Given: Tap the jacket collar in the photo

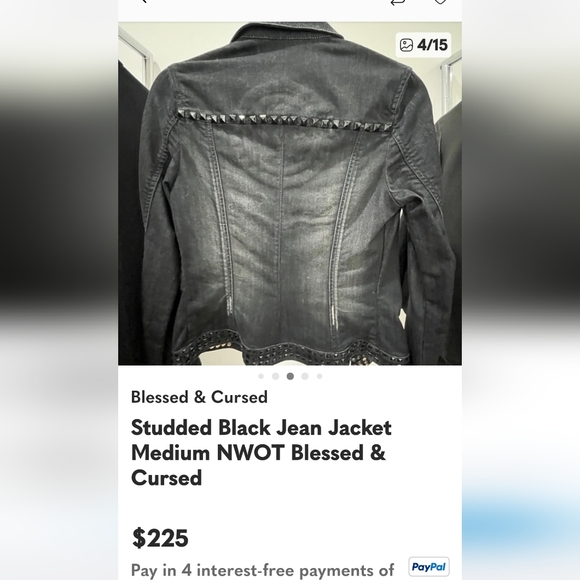Looking at the screenshot, I should coord(288,33).
